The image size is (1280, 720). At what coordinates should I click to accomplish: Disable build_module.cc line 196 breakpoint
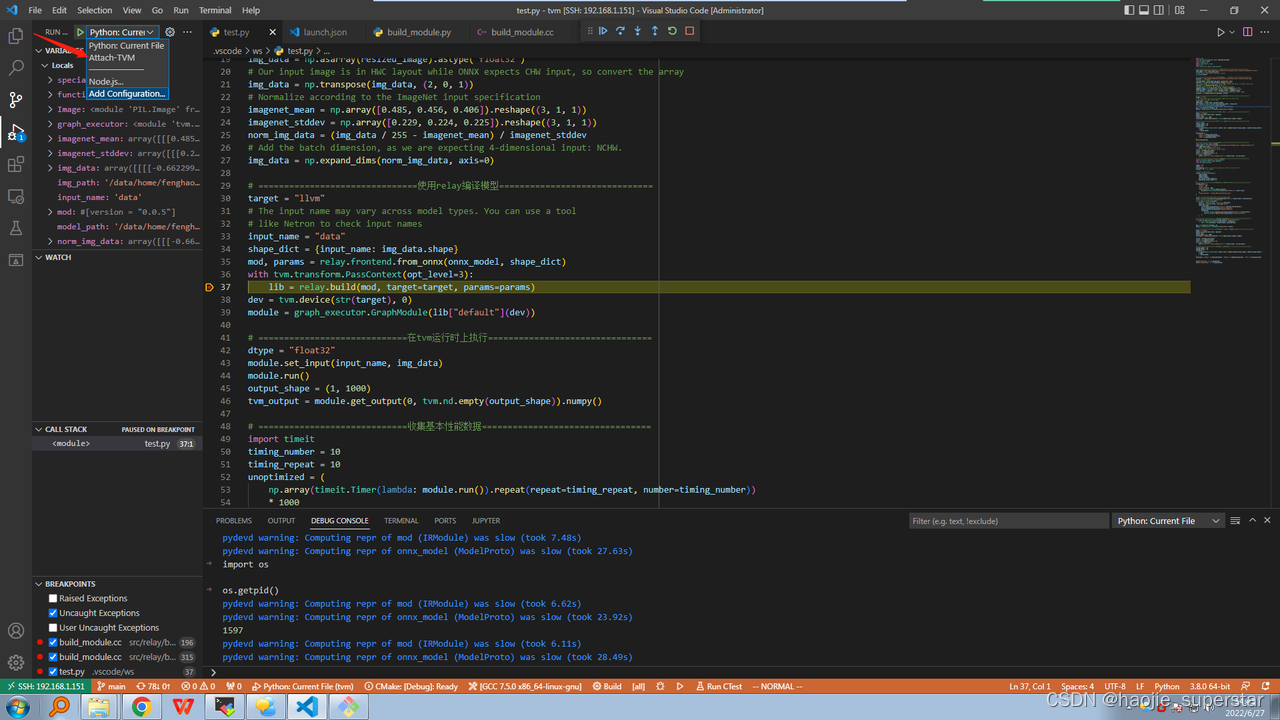53,642
